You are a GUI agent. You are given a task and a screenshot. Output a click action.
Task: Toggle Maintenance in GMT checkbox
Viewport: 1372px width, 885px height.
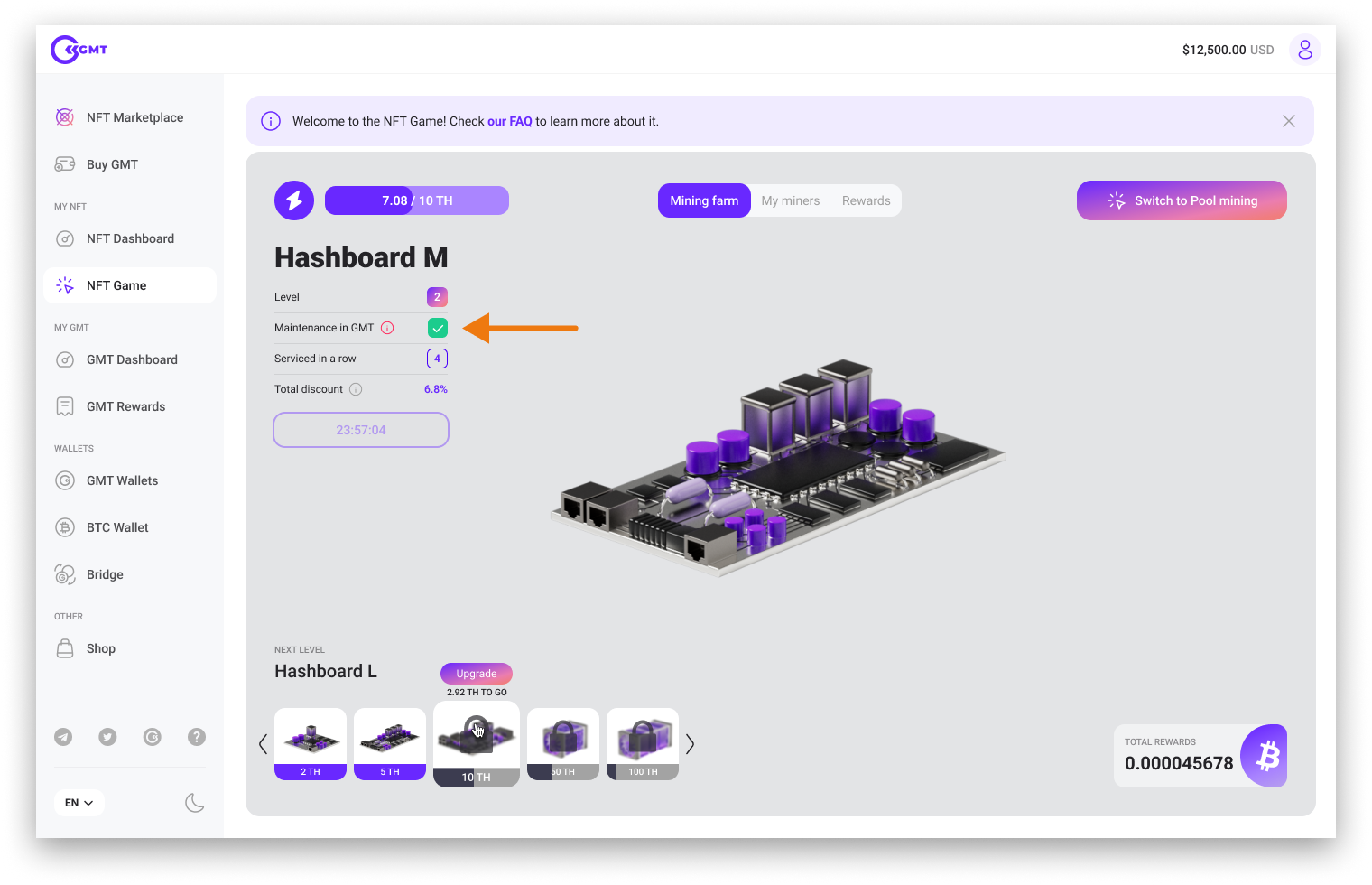(438, 328)
